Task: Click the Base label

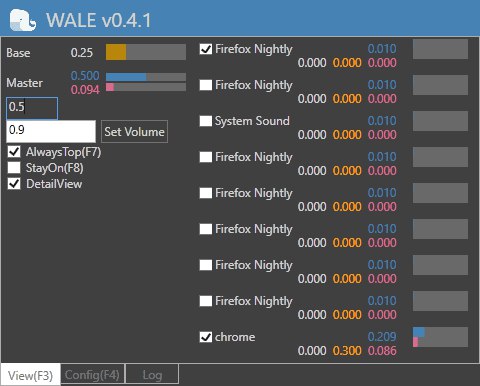Action: (18, 53)
